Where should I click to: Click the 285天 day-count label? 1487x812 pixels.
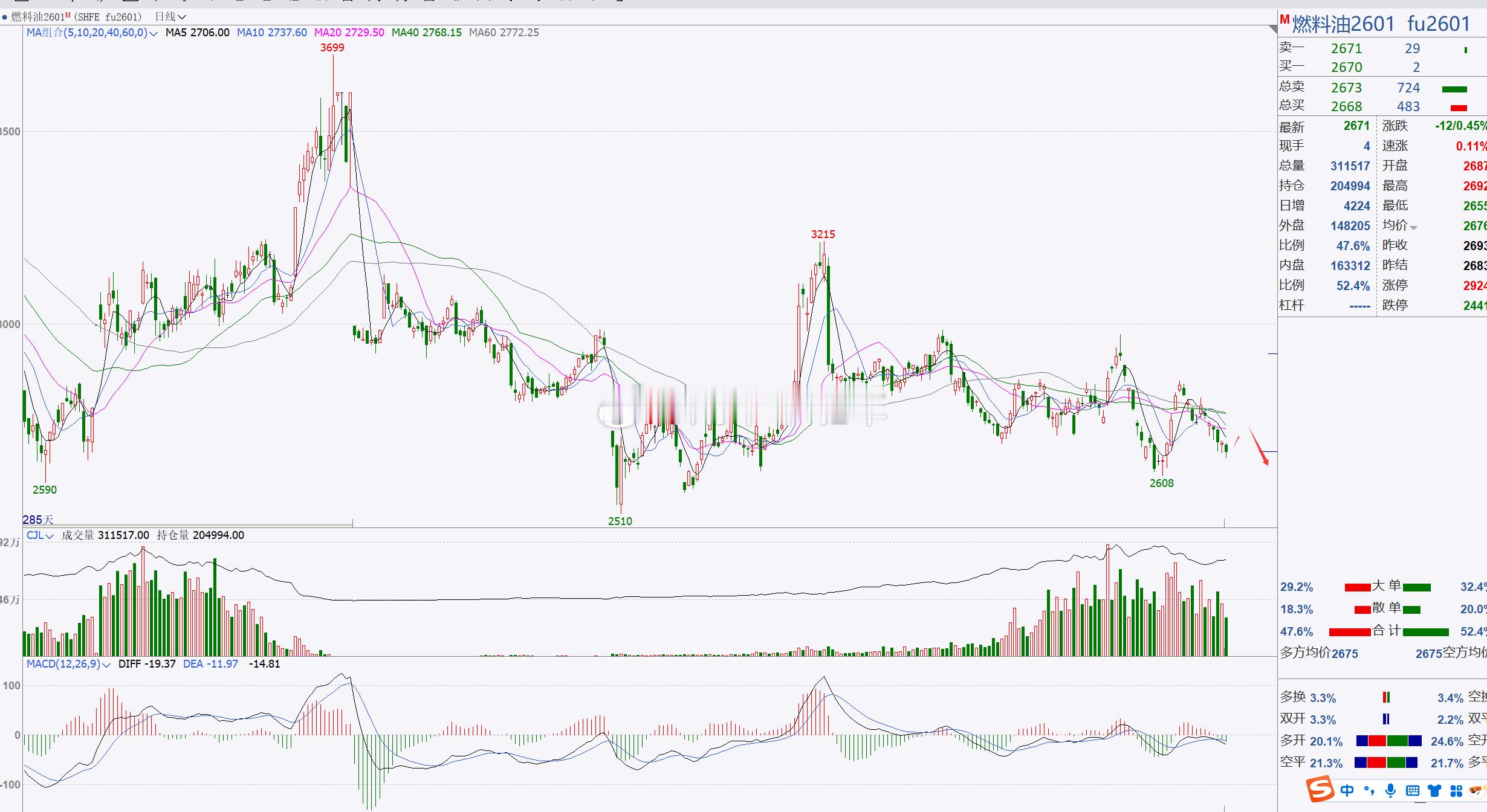click(38, 520)
